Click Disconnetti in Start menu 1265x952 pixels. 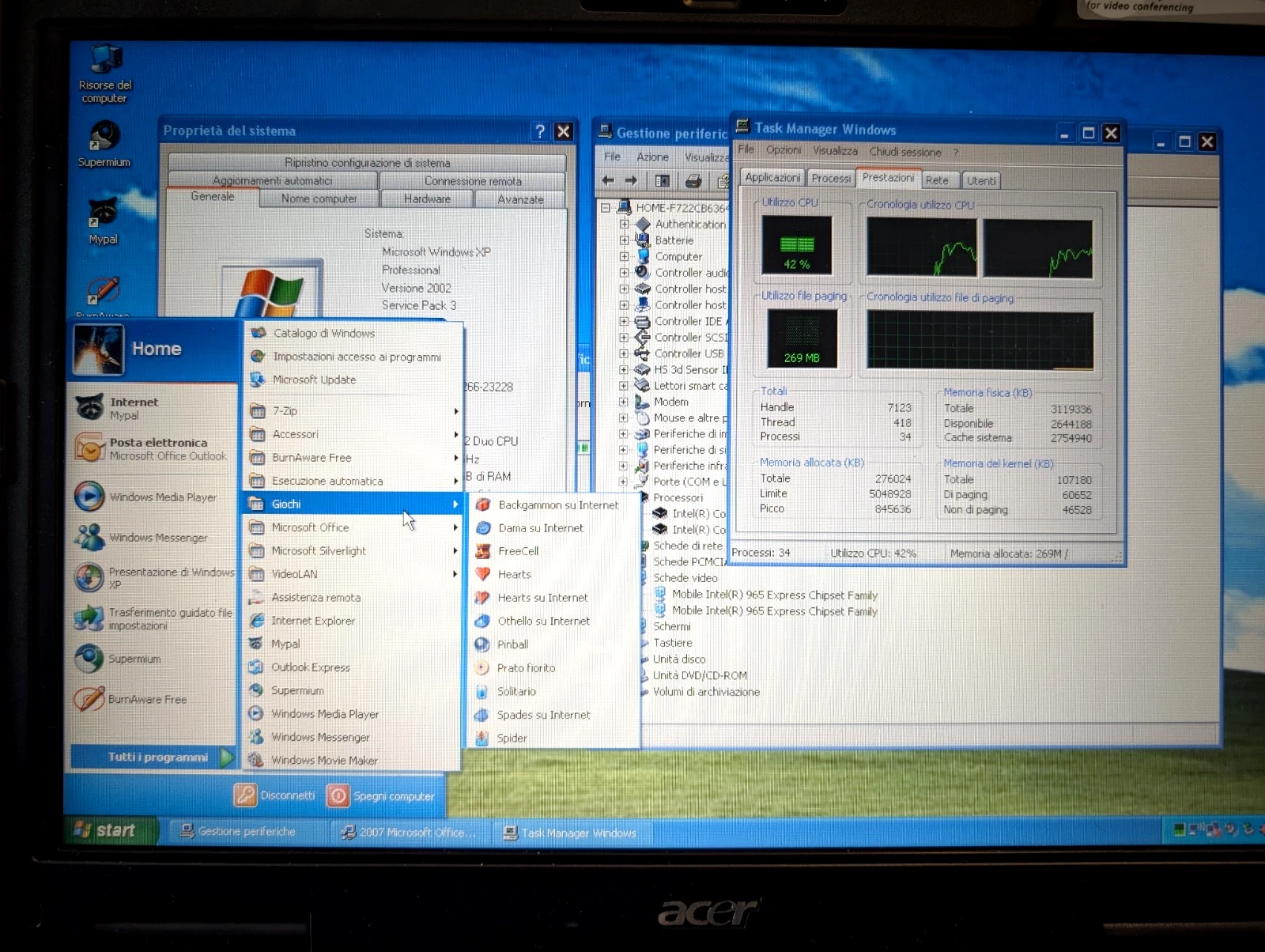click(x=275, y=795)
